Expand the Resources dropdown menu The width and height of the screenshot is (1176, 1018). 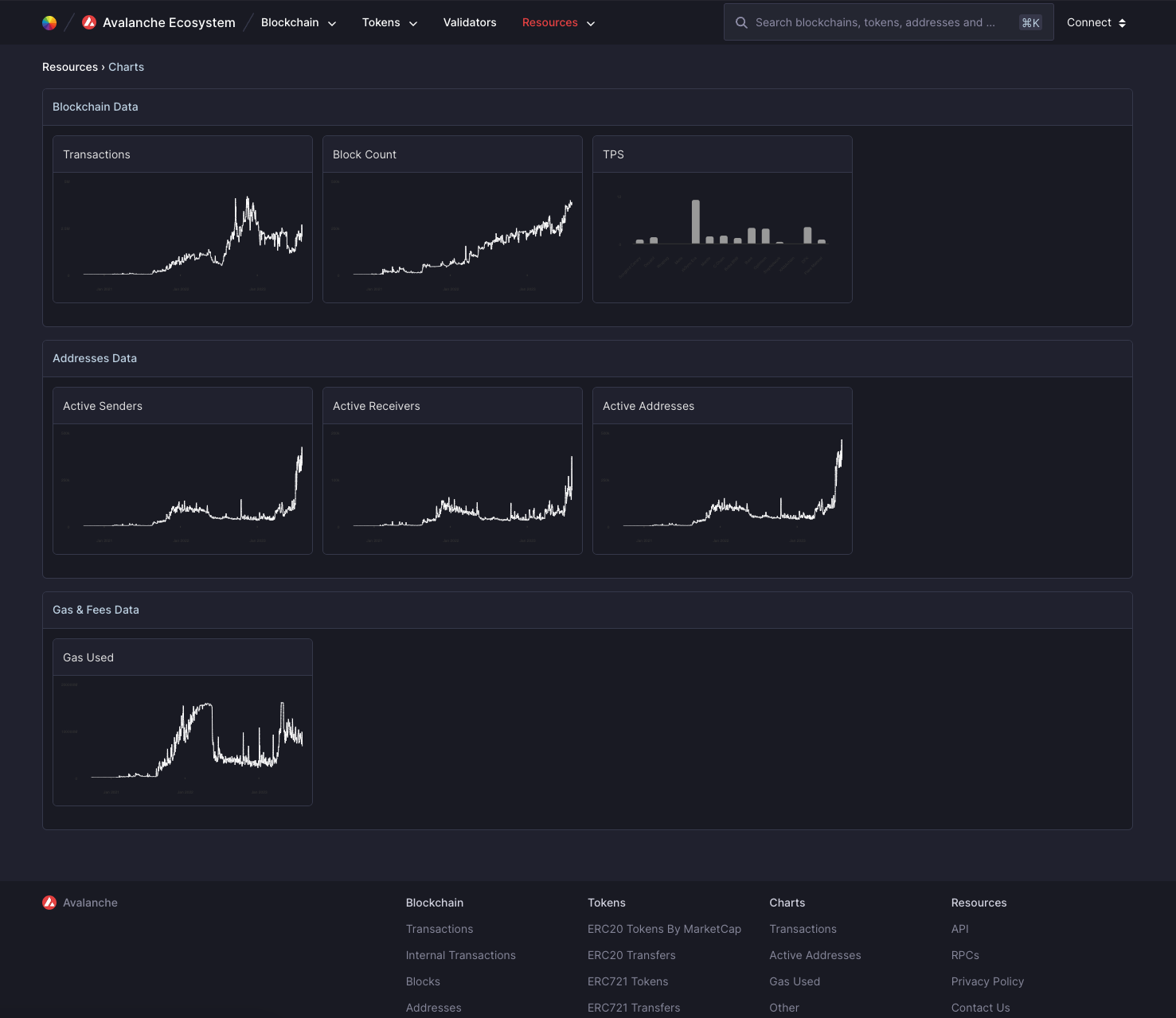click(558, 22)
